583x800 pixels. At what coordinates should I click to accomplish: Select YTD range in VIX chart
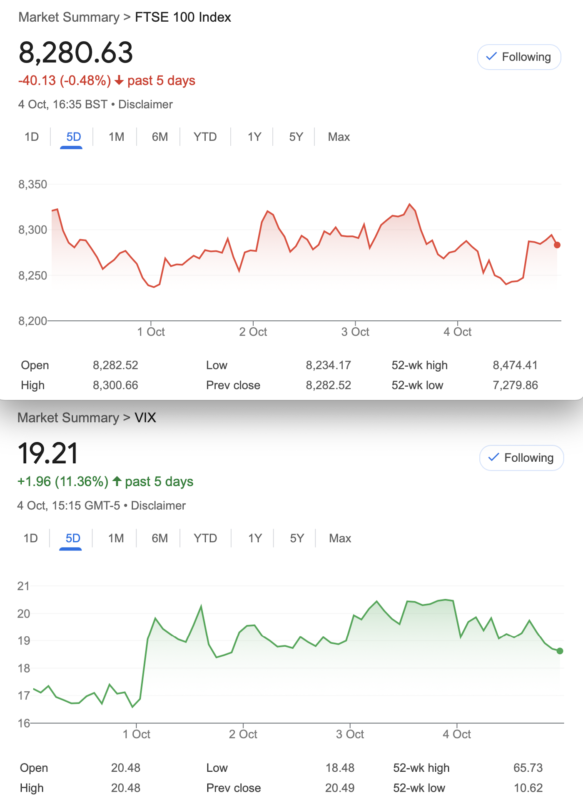click(x=205, y=538)
